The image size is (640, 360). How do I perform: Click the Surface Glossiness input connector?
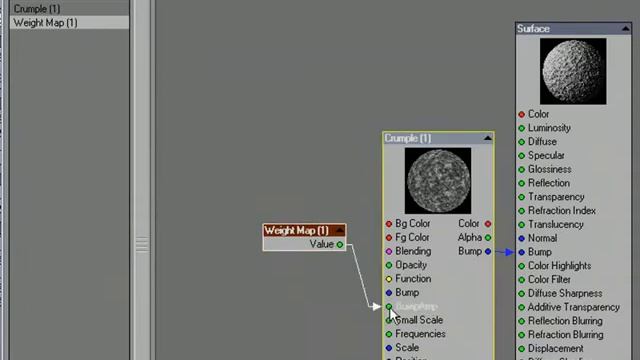click(521, 169)
